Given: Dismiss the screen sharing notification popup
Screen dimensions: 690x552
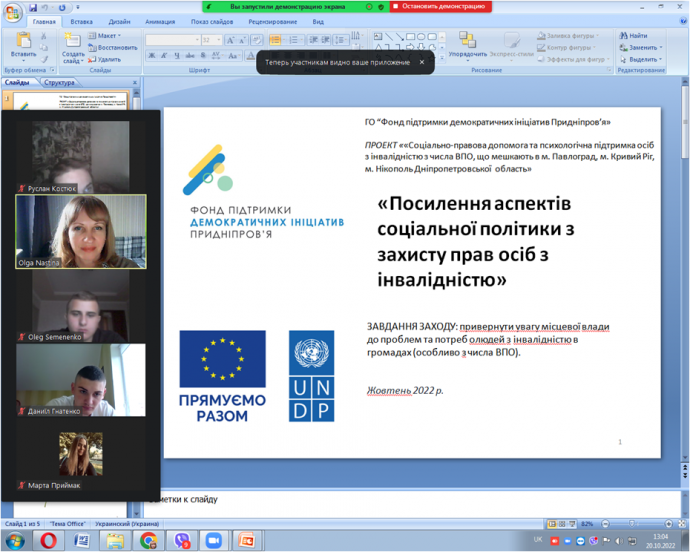Looking at the screenshot, I should [421, 62].
